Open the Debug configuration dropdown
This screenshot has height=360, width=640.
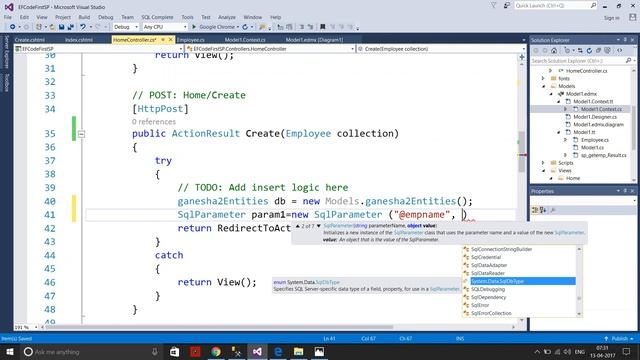coord(126,27)
